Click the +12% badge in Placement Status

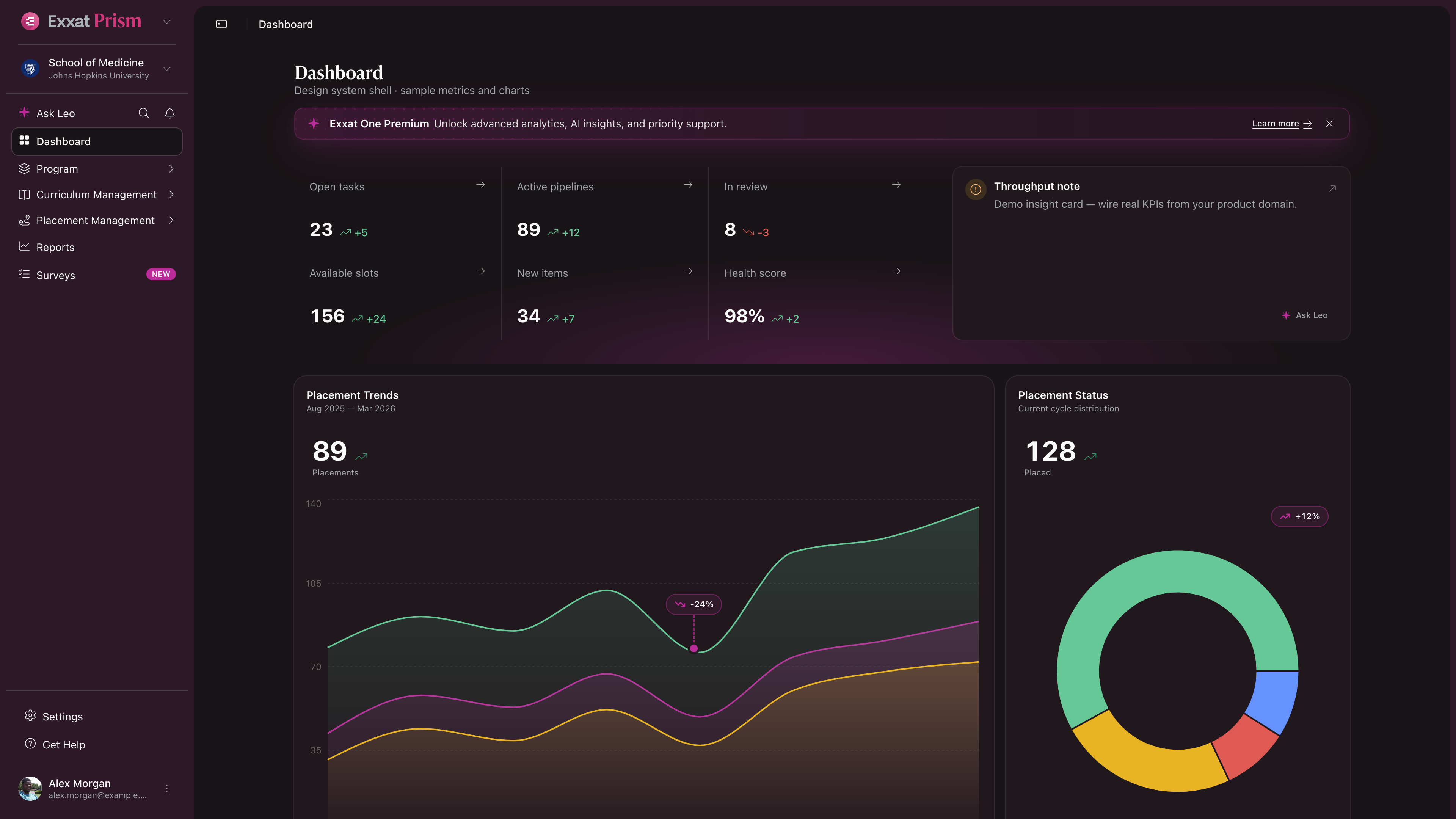pos(1299,516)
